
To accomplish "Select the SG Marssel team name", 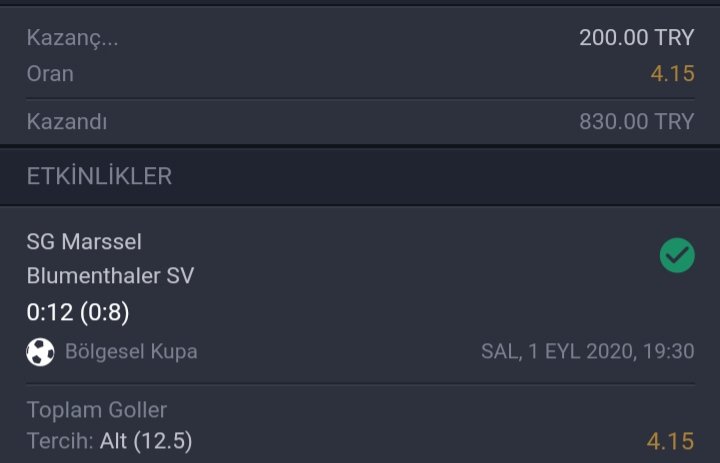I will 84,242.
